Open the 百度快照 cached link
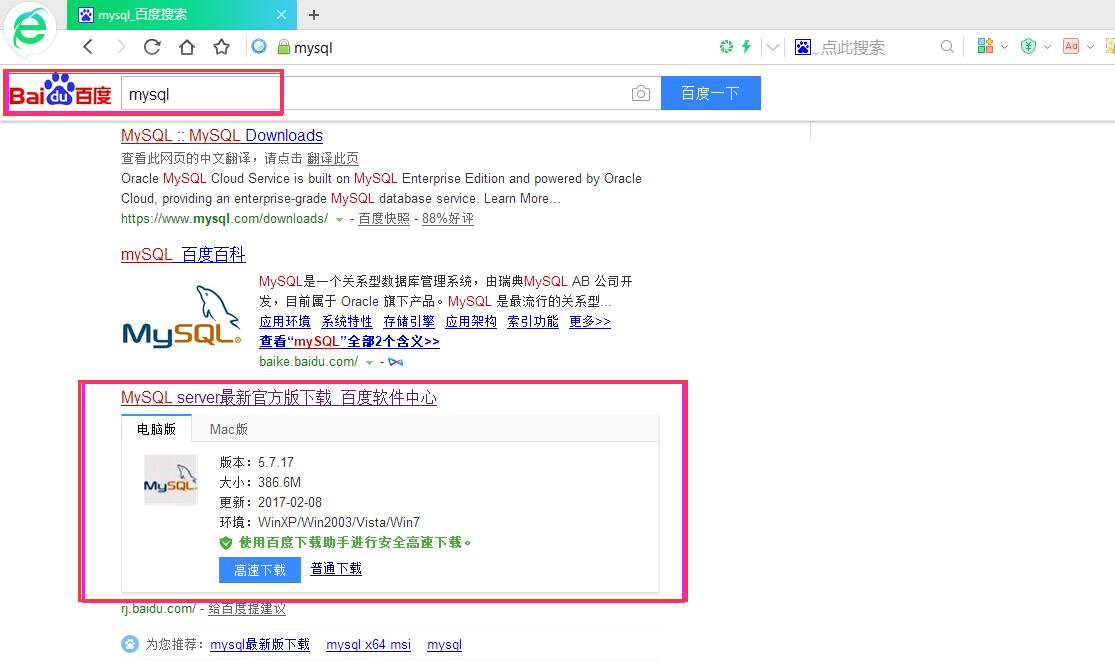This screenshot has width=1115, height=662. coord(384,218)
